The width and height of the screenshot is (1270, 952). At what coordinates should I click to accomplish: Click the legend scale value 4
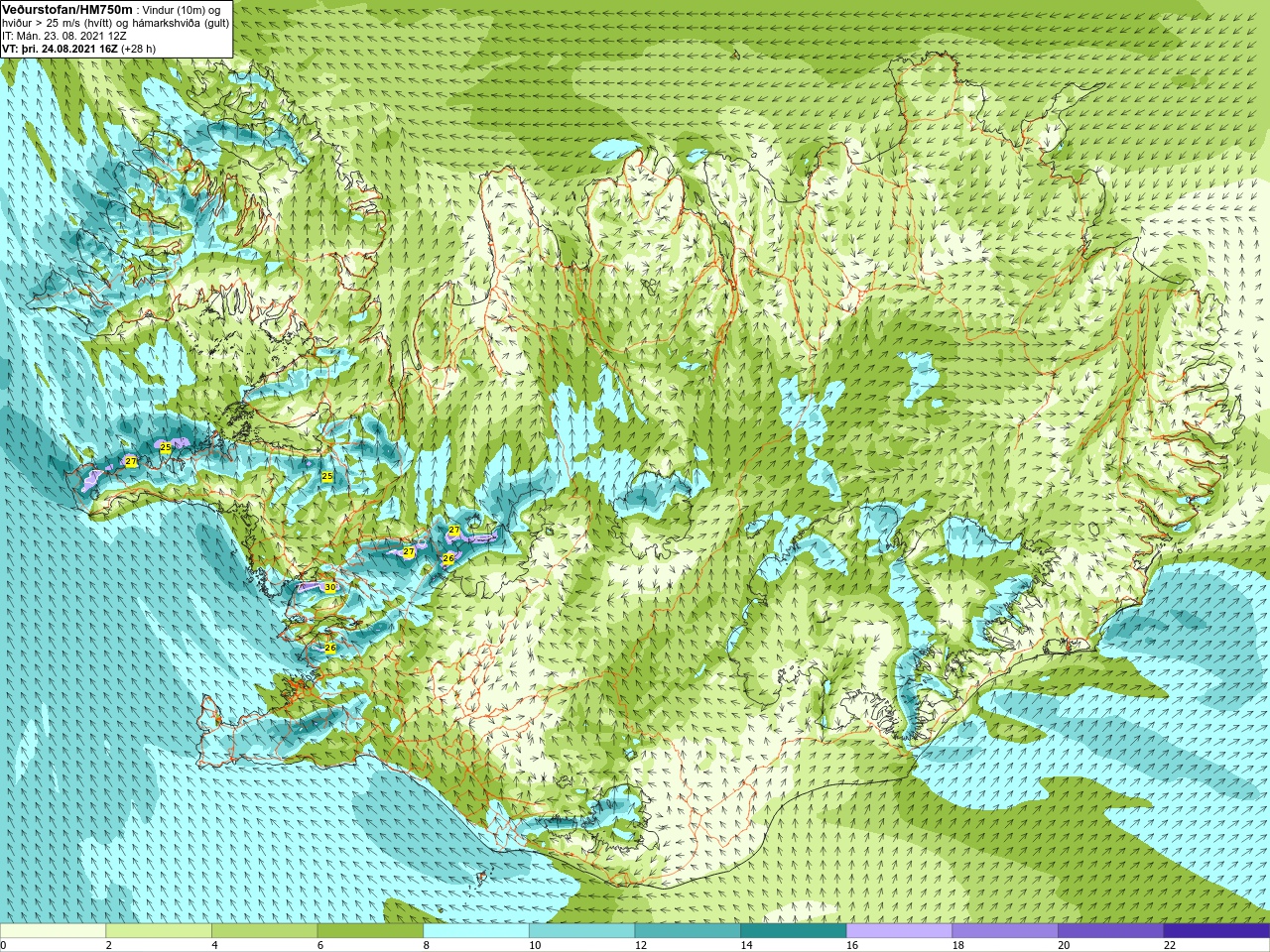pos(214,945)
